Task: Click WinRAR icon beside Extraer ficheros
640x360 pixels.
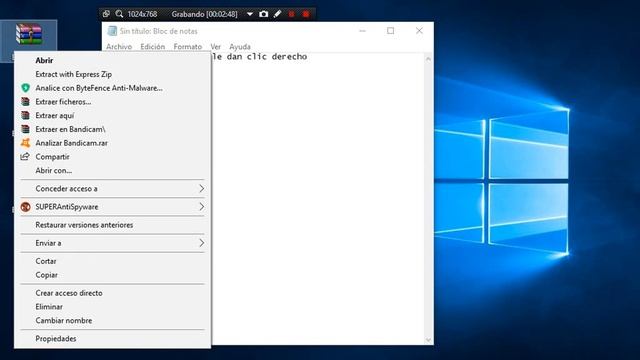Action: (25, 102)
